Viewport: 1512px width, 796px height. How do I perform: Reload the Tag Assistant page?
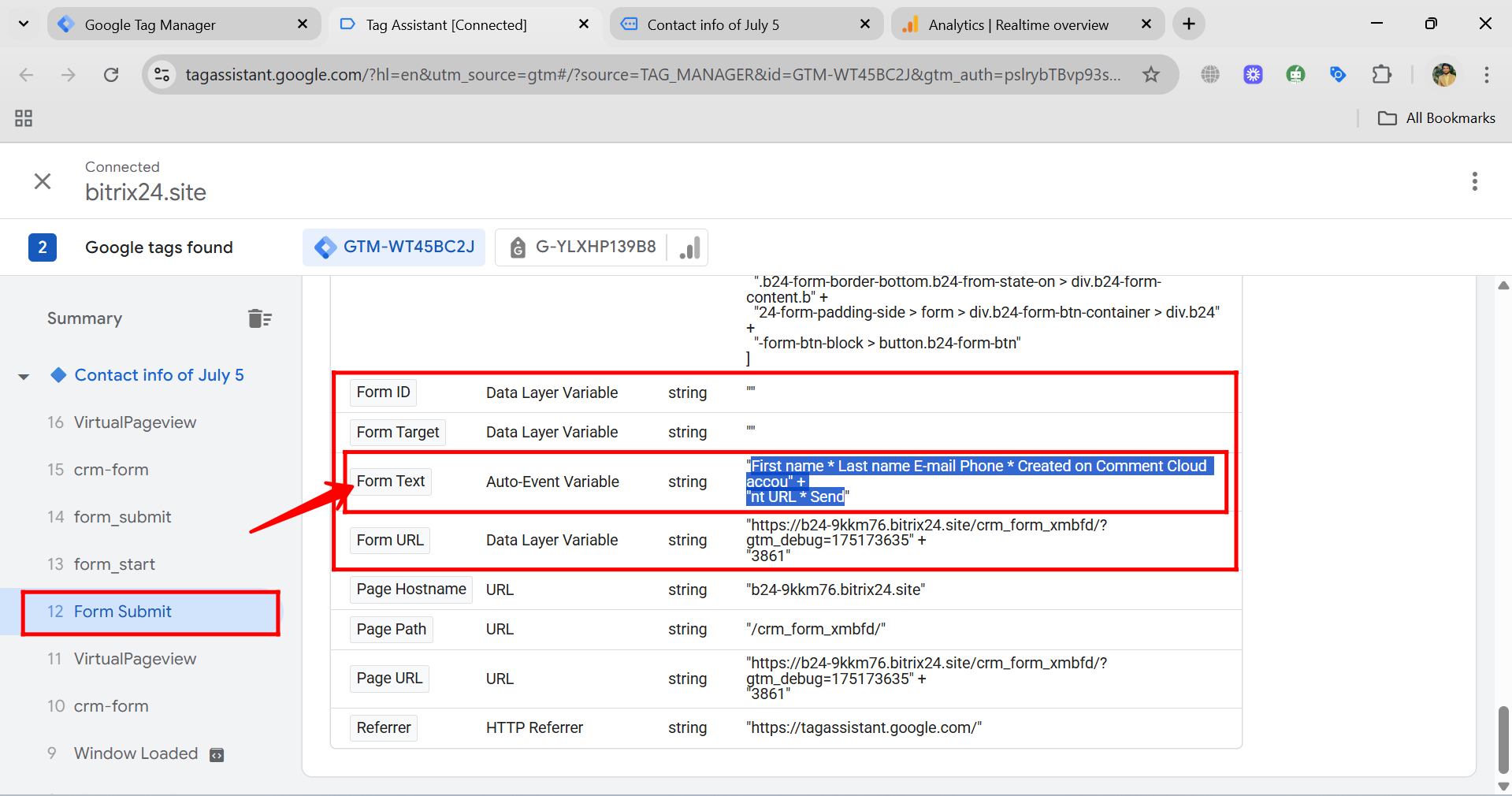[111, 75]
